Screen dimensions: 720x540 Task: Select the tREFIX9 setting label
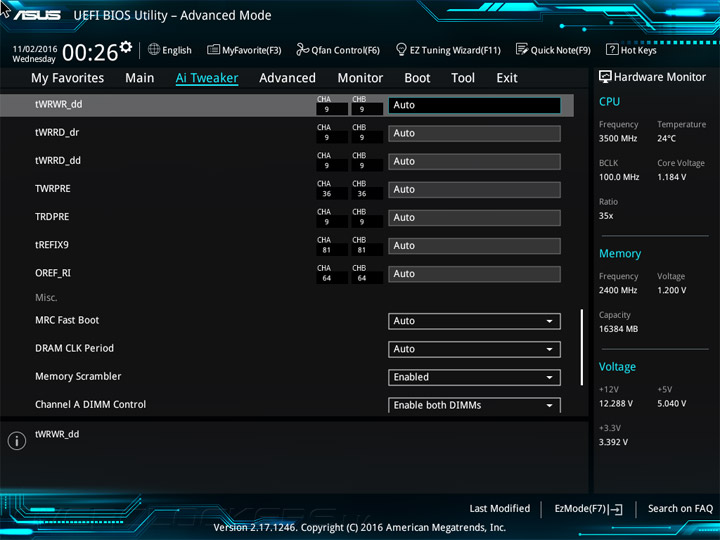click(52, 245)
